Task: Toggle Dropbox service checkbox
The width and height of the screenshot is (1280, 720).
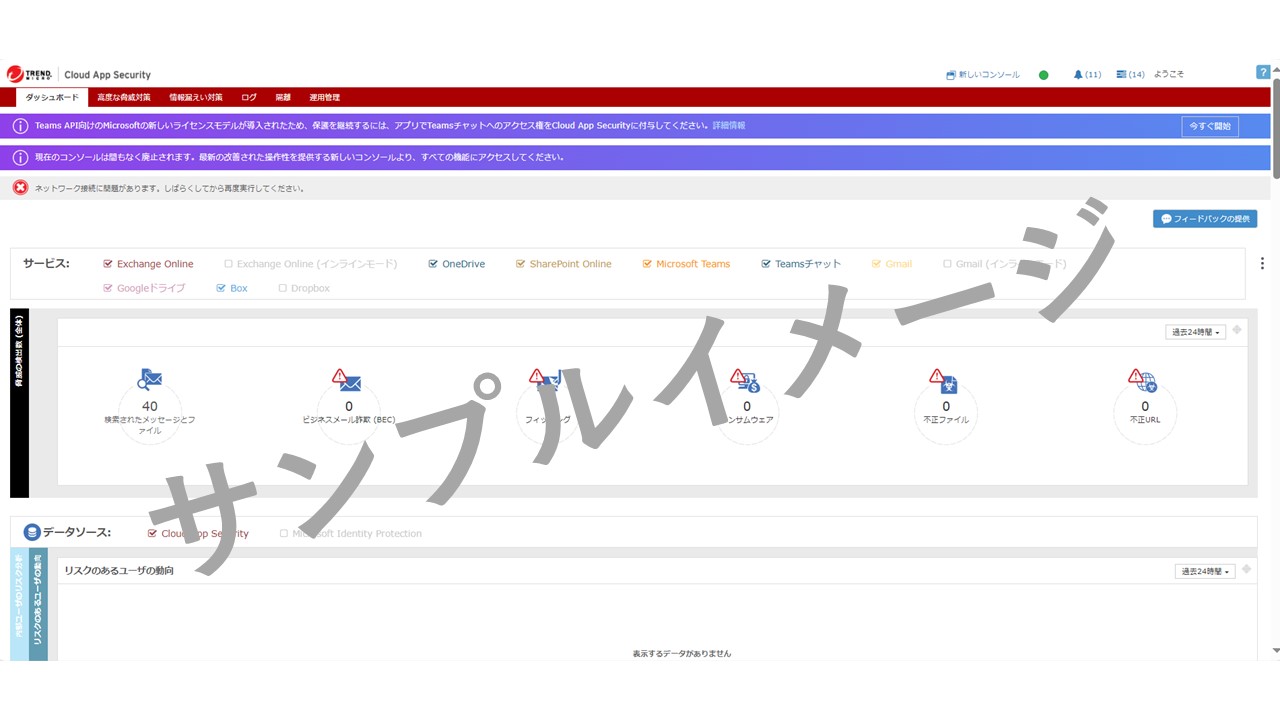Action: point(283,288)
